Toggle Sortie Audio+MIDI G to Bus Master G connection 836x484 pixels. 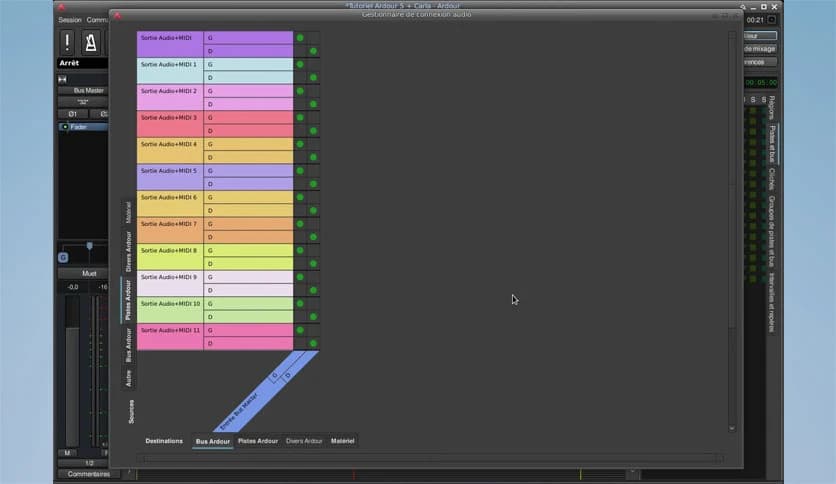tap(300, 38)
